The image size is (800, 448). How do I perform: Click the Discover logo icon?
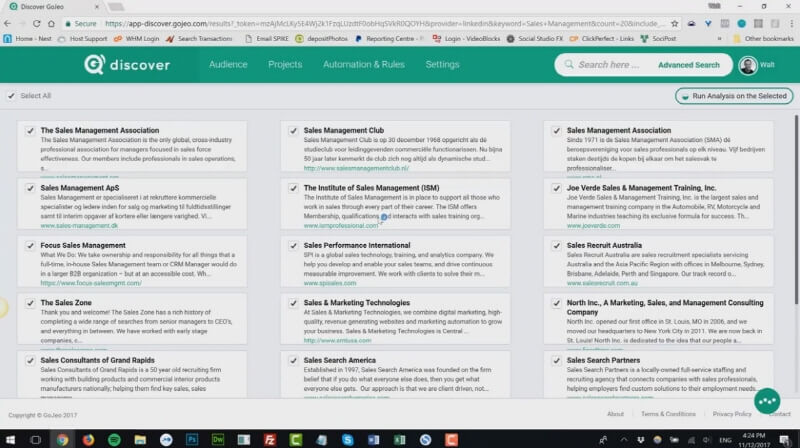tap(95, 64)
